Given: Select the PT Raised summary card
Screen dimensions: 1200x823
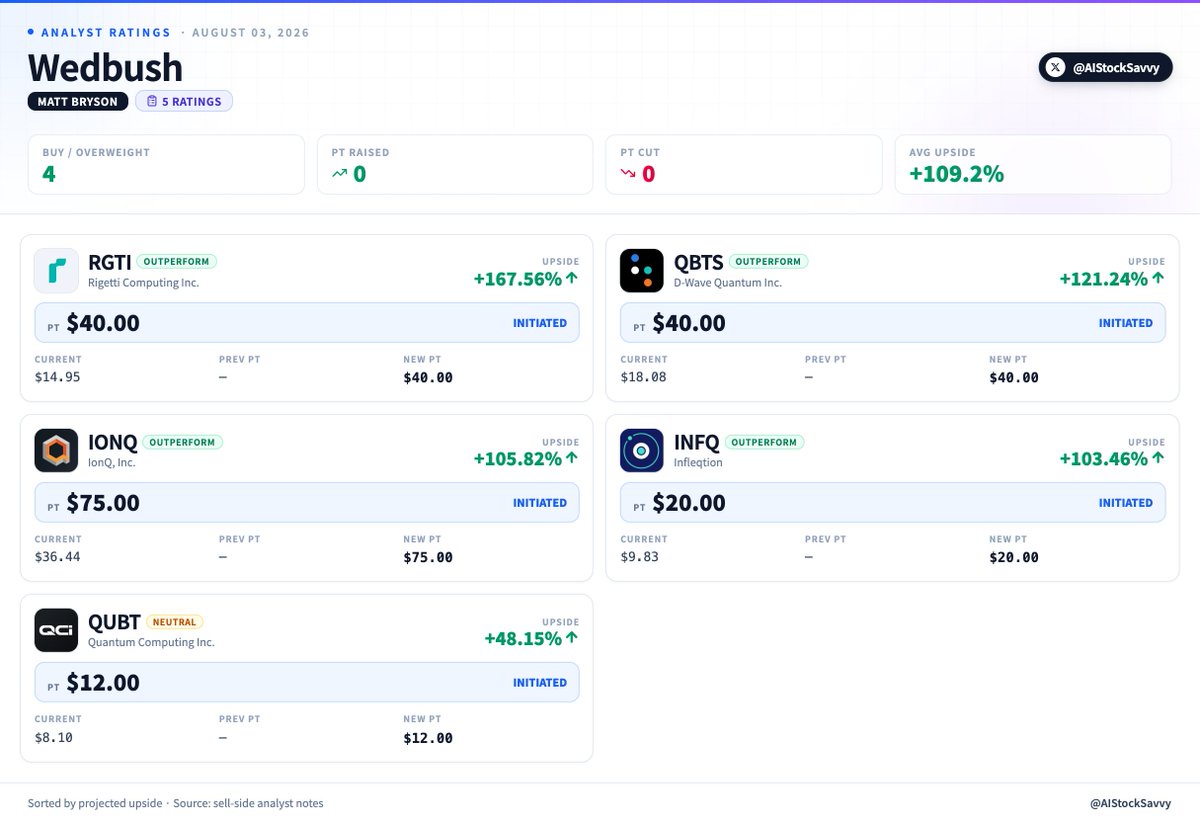Looking at the screenshot, I should [455, 165].
